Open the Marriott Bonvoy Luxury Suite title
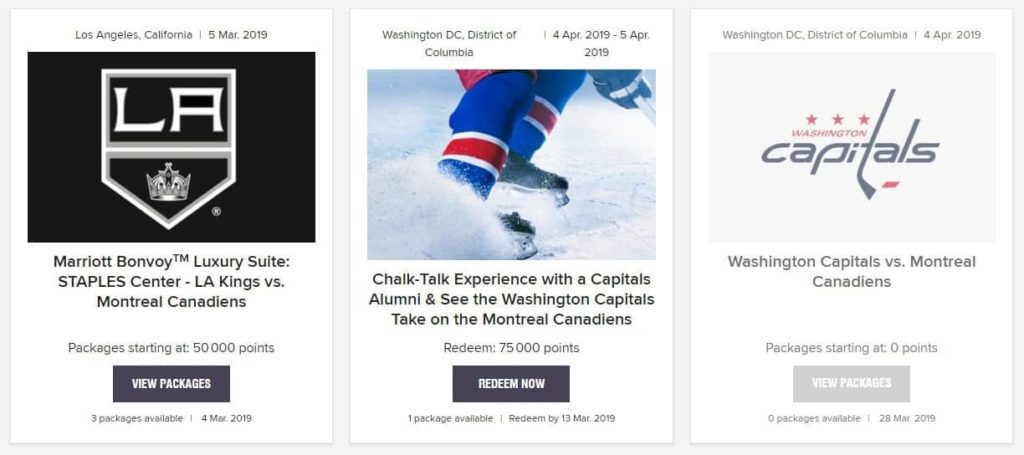Image resolution: width=1024 pixels, height=455 pixels. [x=171, y=281]
